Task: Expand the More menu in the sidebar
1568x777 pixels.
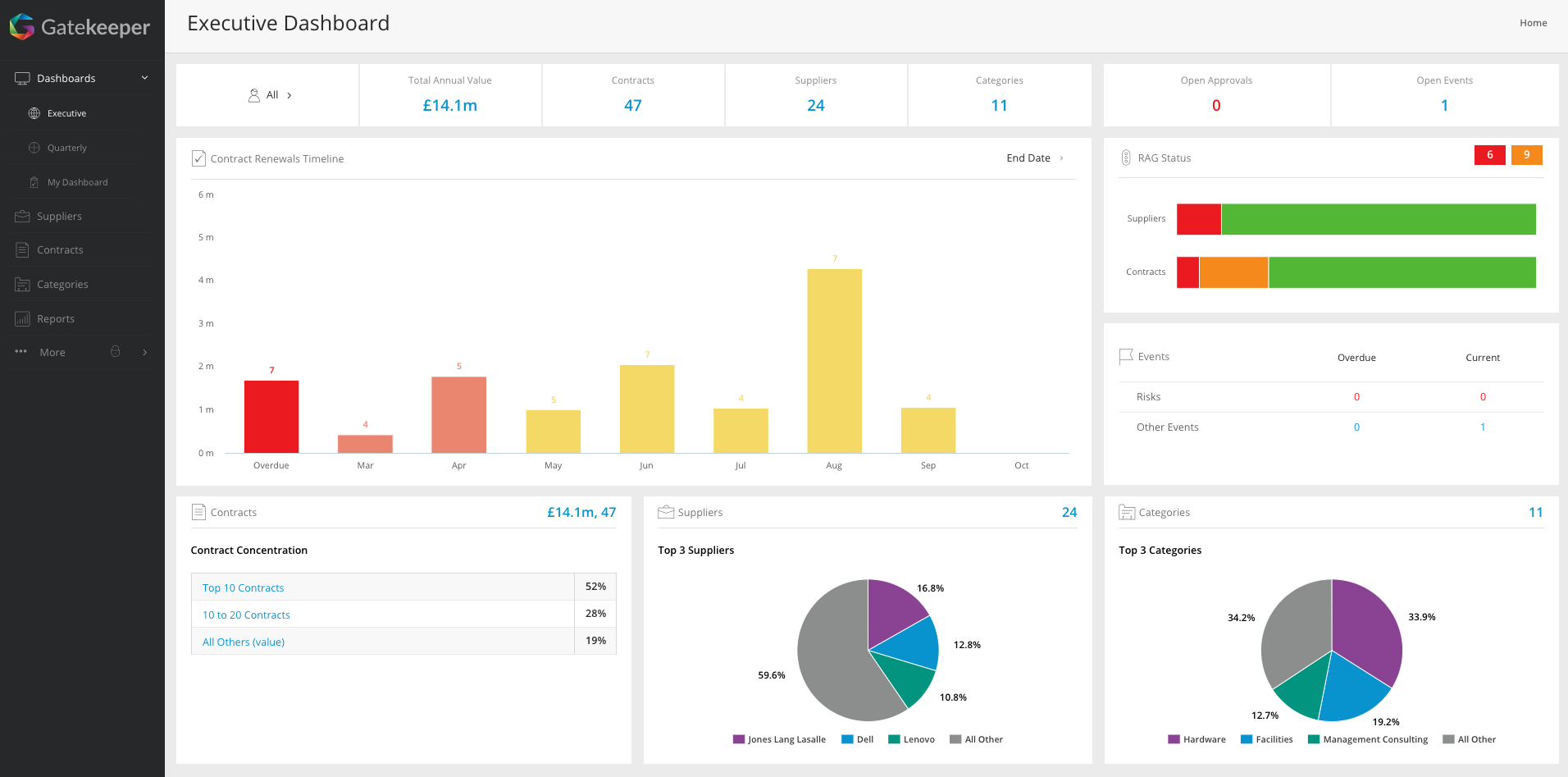Action: coord(52,351)
